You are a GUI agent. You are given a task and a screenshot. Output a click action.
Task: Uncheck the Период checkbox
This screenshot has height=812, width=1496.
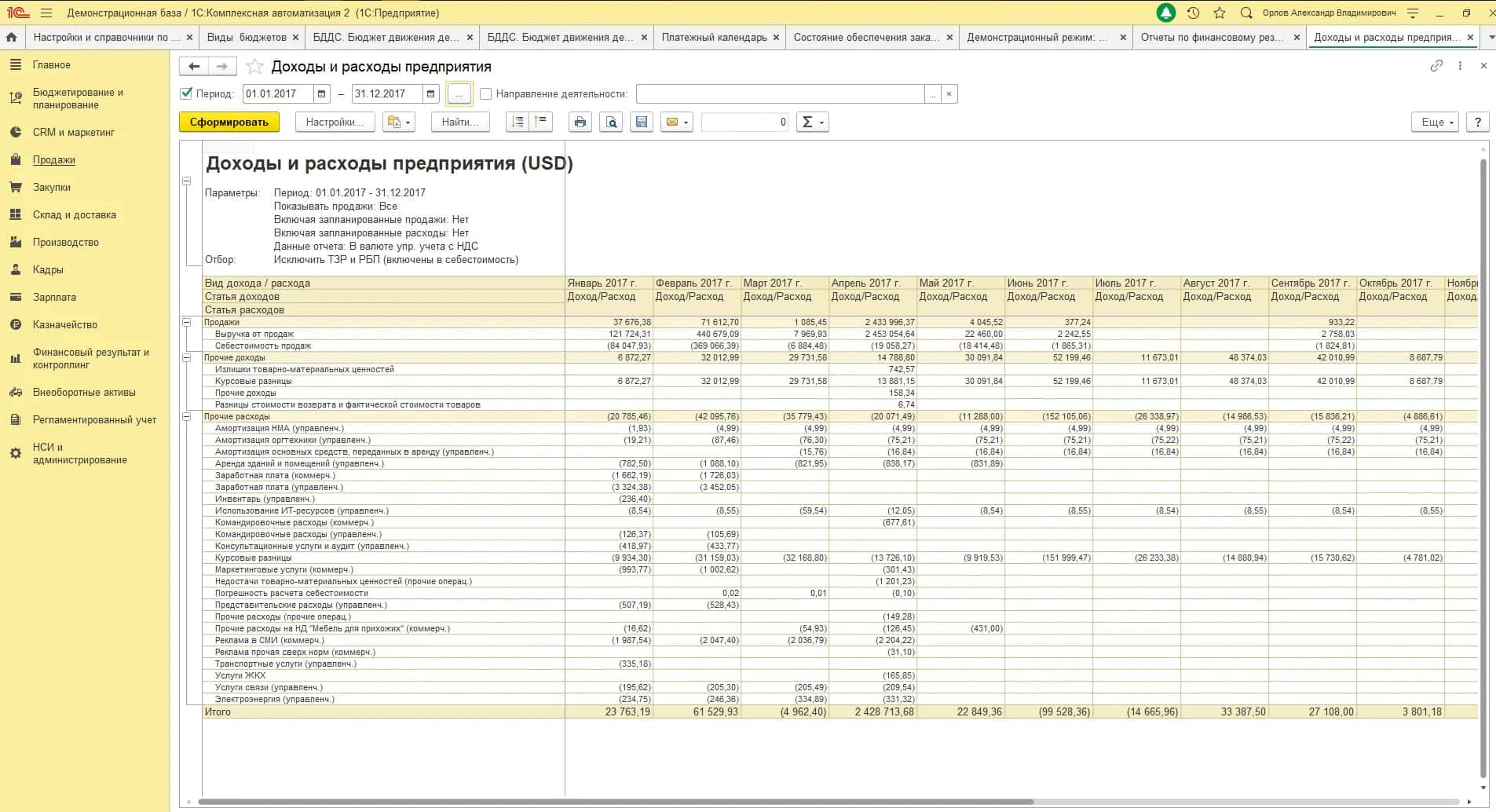[x=187, y=93]
